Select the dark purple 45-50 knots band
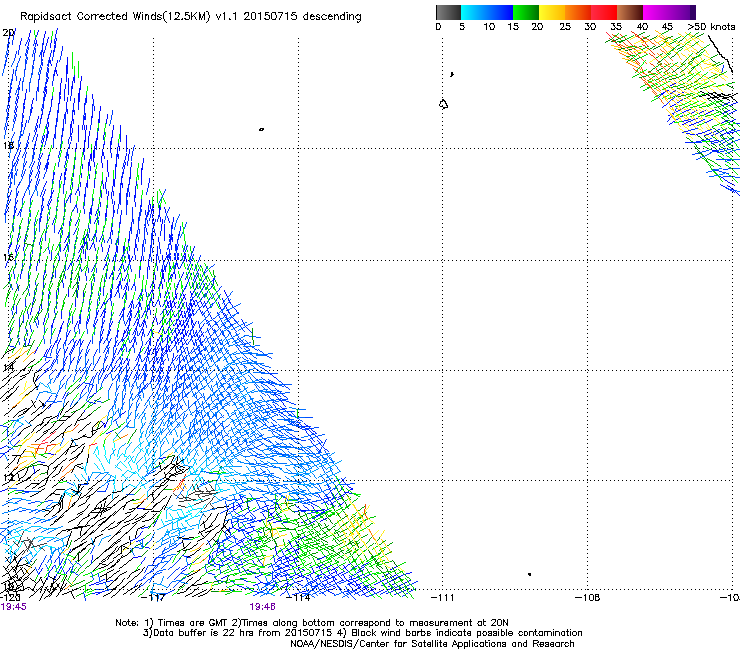The image size is (740, 650). click(x=682, y=12)
